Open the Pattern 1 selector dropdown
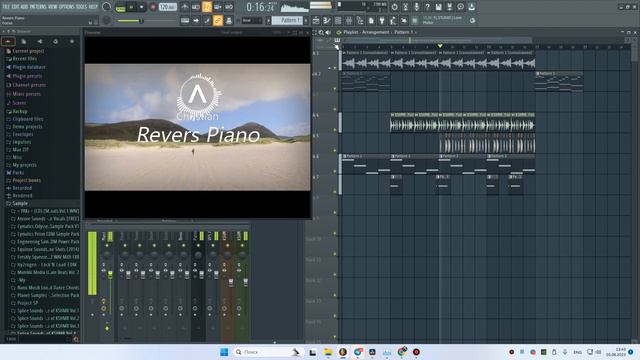The image size is (640, 360). [288, 20]
